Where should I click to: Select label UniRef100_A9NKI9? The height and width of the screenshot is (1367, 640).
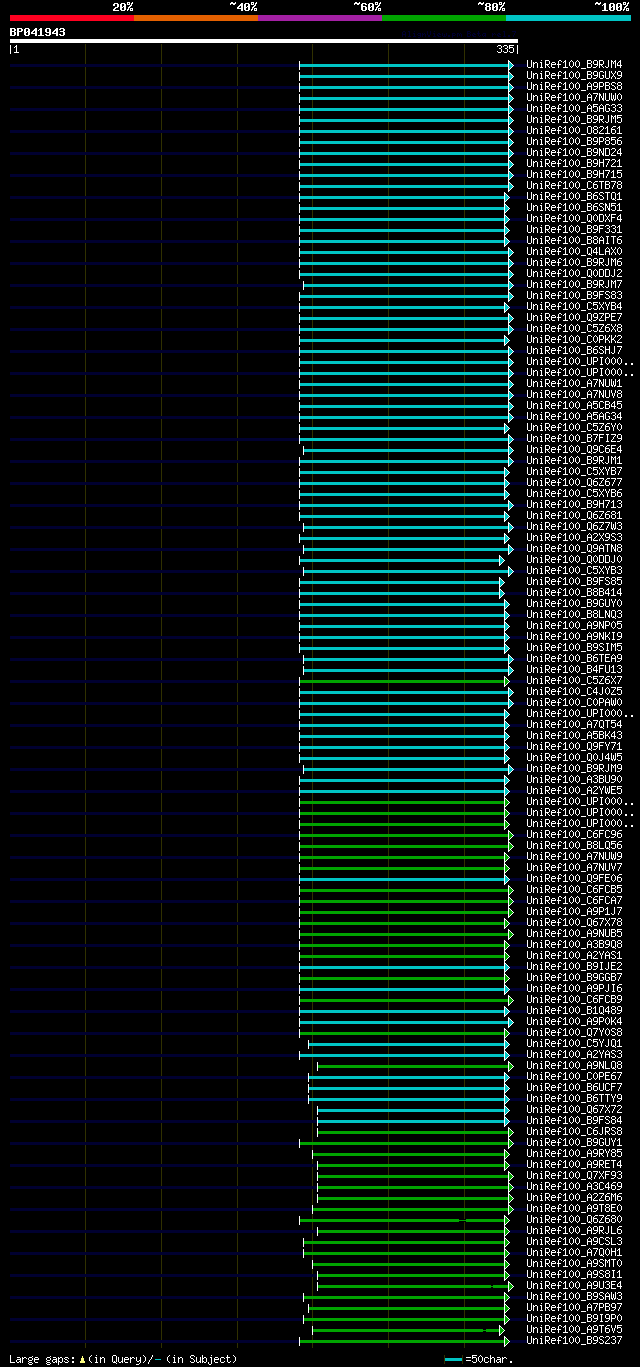tap(574, 637)
